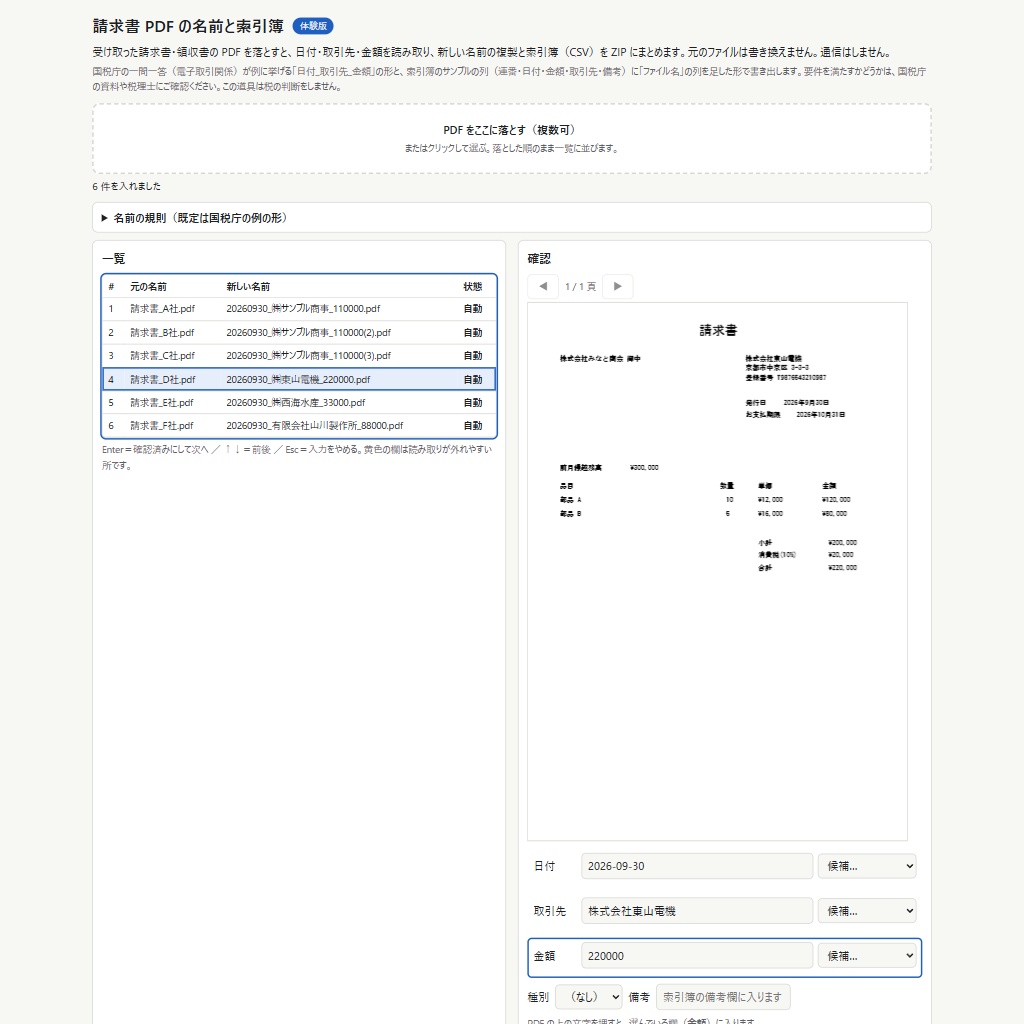1024x1024 pixels.
Task: Click the 1 / 1 頁 page indicator
Action: click(581, 287)
